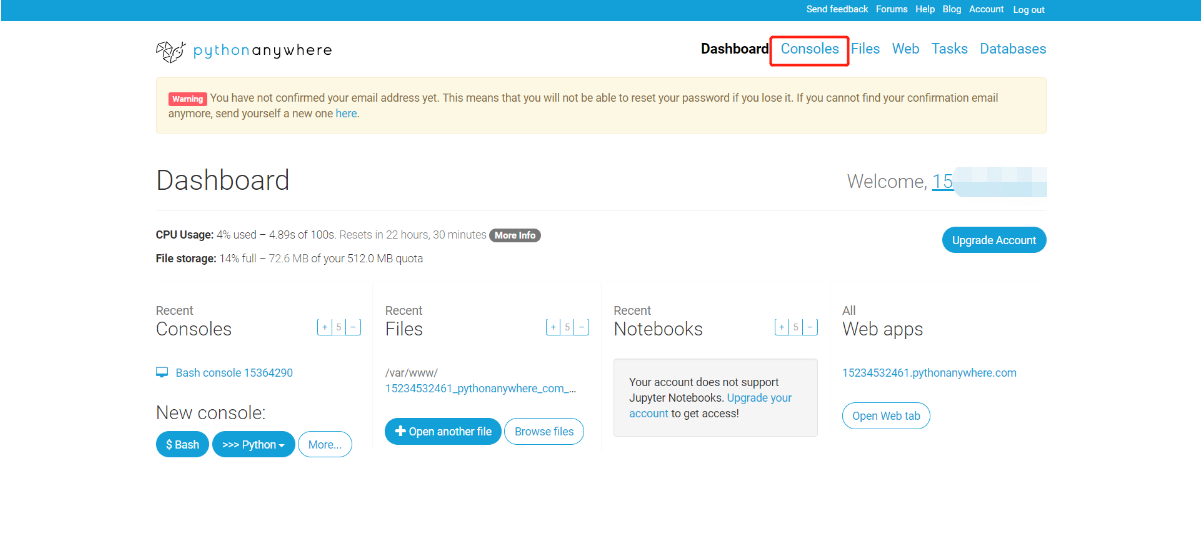Switch to the Files navigation tab
Image resolution: width=1201 pixels, height=546 pixels.
tap(865, 49)
